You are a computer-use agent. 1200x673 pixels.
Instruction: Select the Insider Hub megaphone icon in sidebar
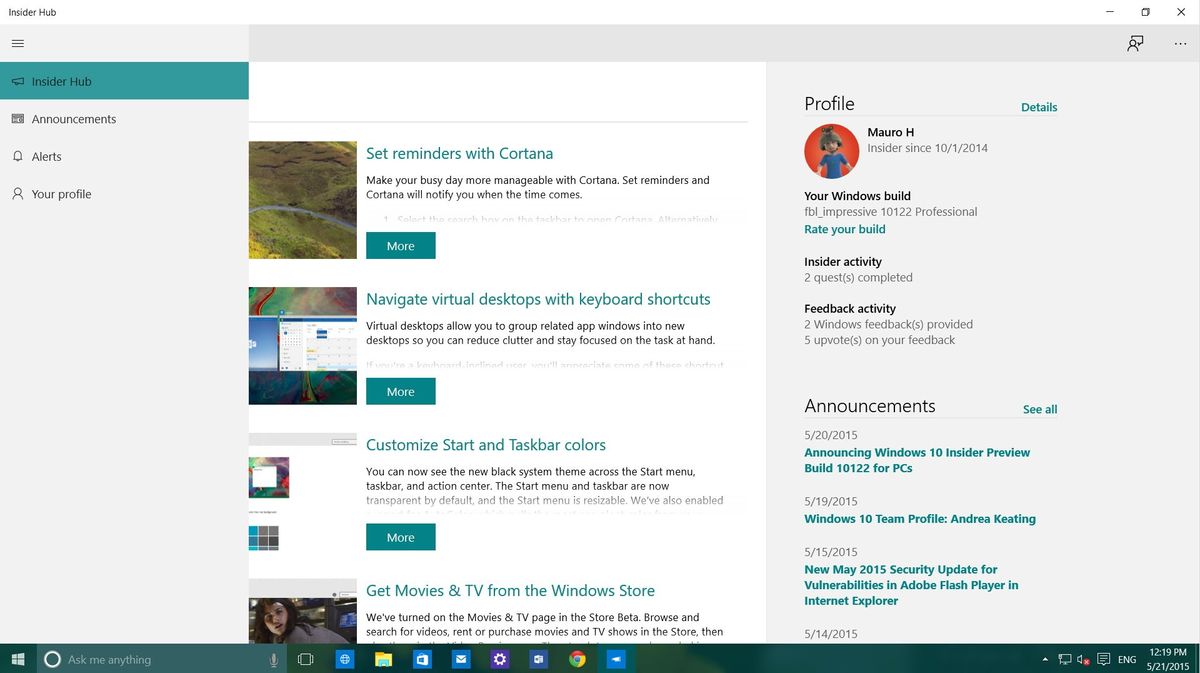click(x=17, y=81)
